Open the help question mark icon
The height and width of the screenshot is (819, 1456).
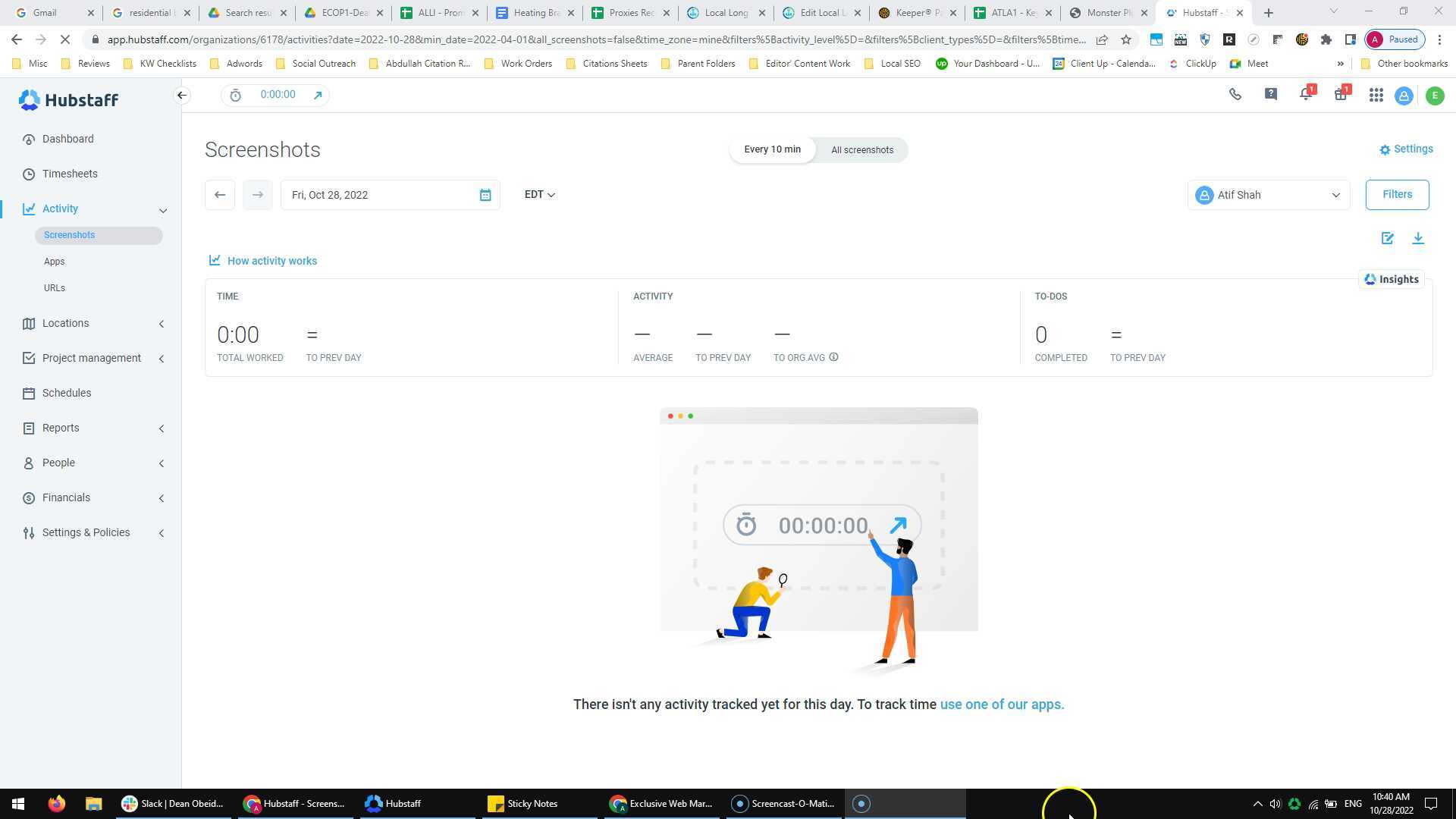tap(1270, 95)
